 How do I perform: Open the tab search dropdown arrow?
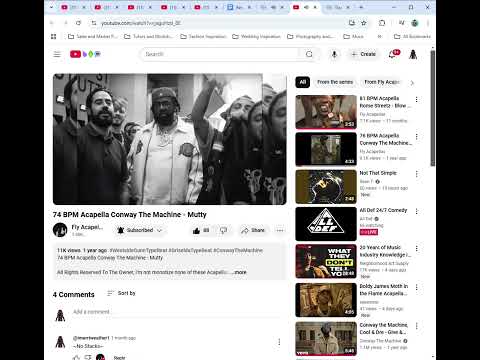point(52,7)
